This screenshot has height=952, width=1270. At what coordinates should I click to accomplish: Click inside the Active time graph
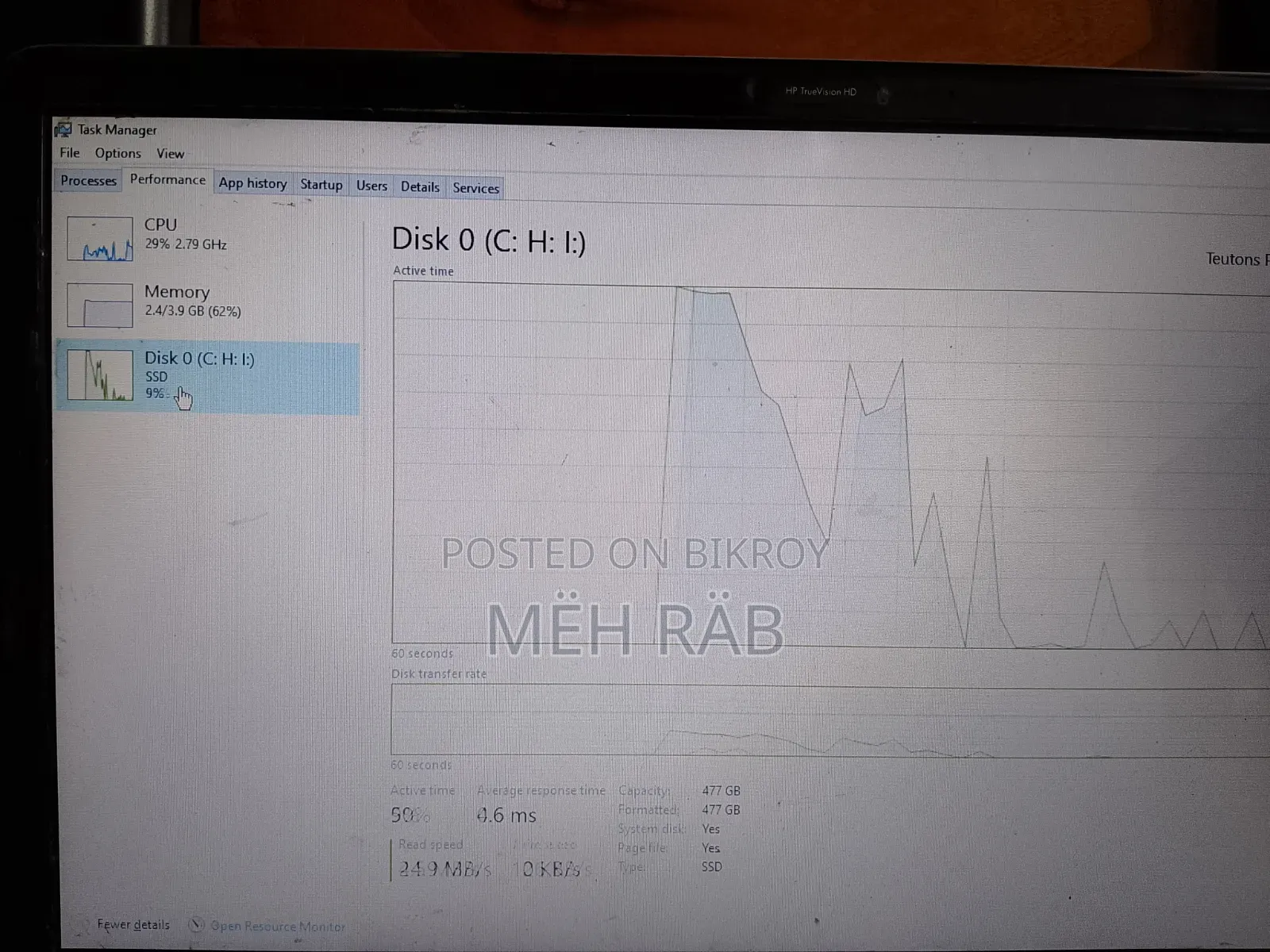tap(831, 466)
